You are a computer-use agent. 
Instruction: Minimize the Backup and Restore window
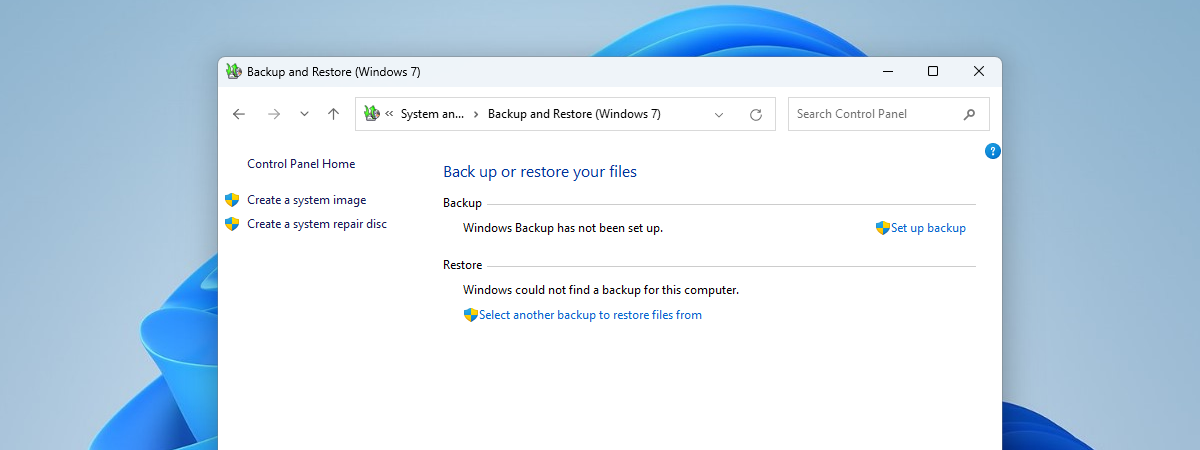(x=887, y=71)
